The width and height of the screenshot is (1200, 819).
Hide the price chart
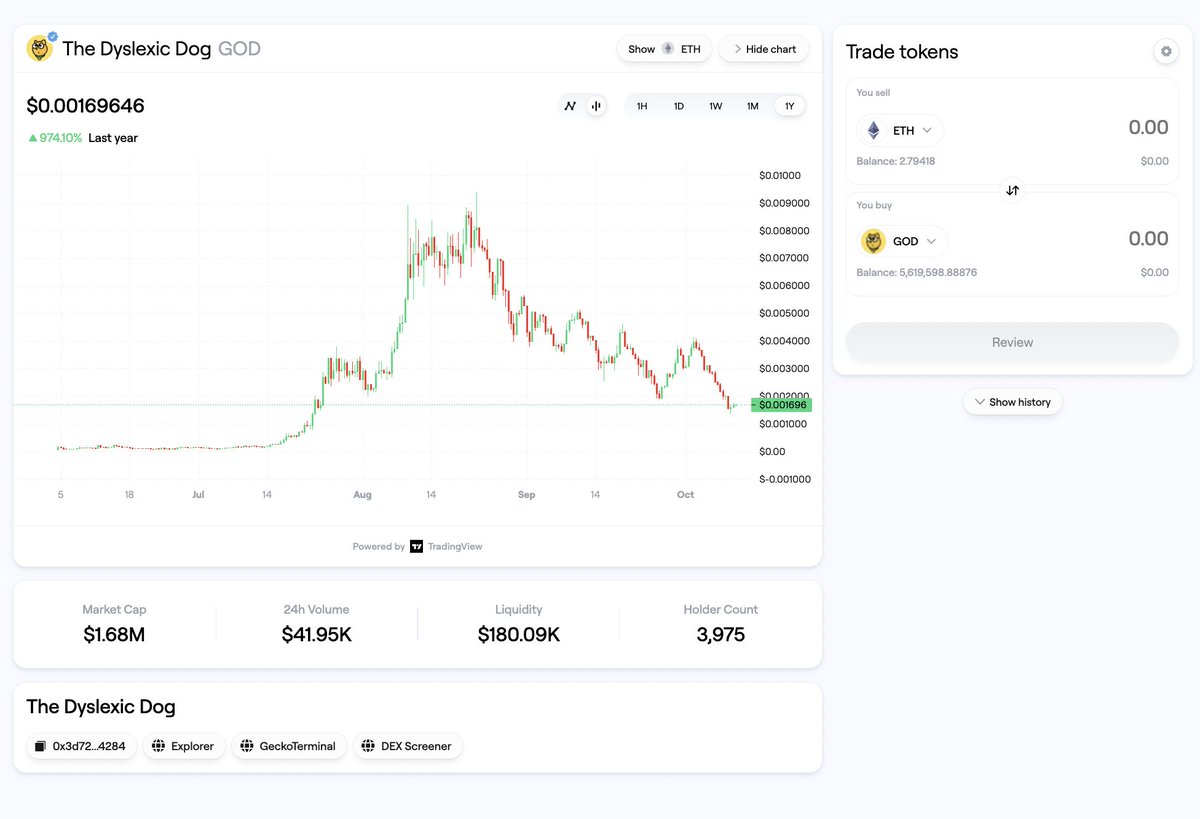point(763,49)
